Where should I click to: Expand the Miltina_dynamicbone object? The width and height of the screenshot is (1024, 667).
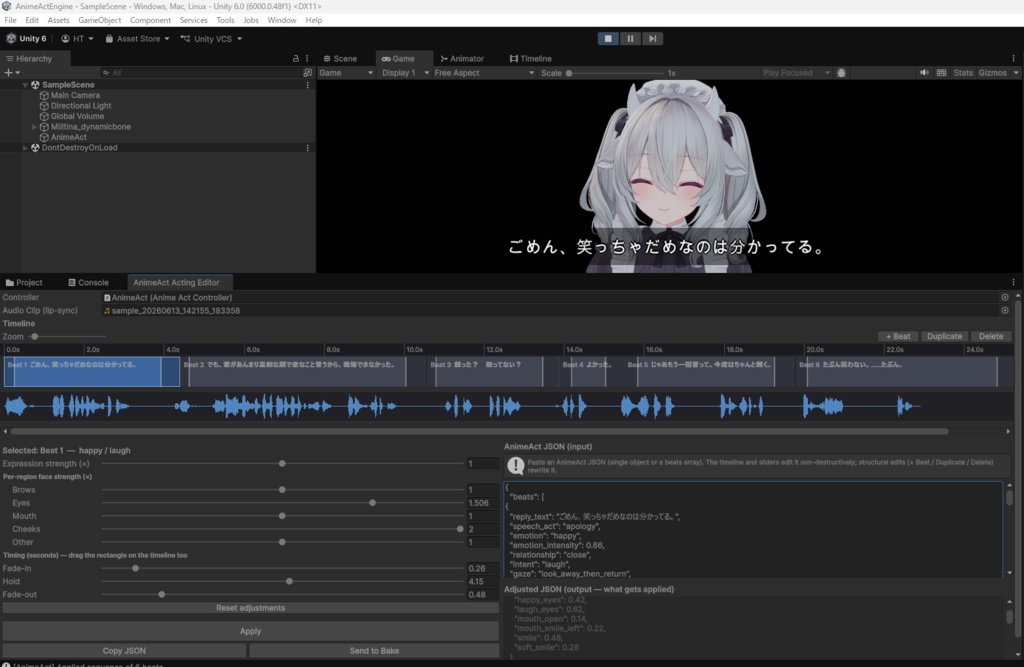click(x=34, y=127)
